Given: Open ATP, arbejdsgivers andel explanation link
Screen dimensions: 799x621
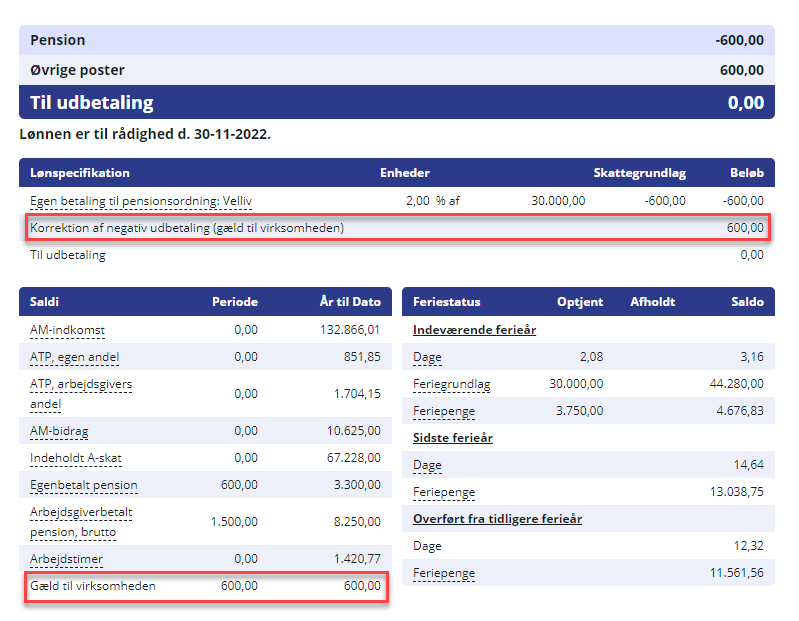Looking at the screenshot, I should 81,394.
